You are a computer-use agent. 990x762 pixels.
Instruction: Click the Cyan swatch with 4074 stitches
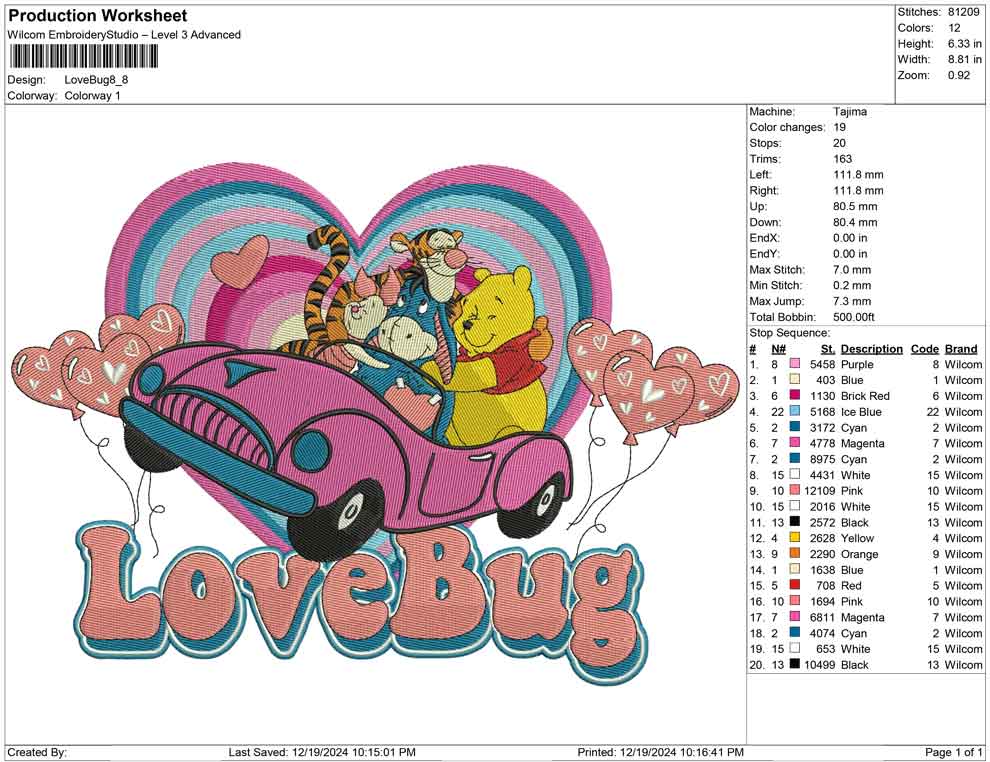click(x=795, y=633)
